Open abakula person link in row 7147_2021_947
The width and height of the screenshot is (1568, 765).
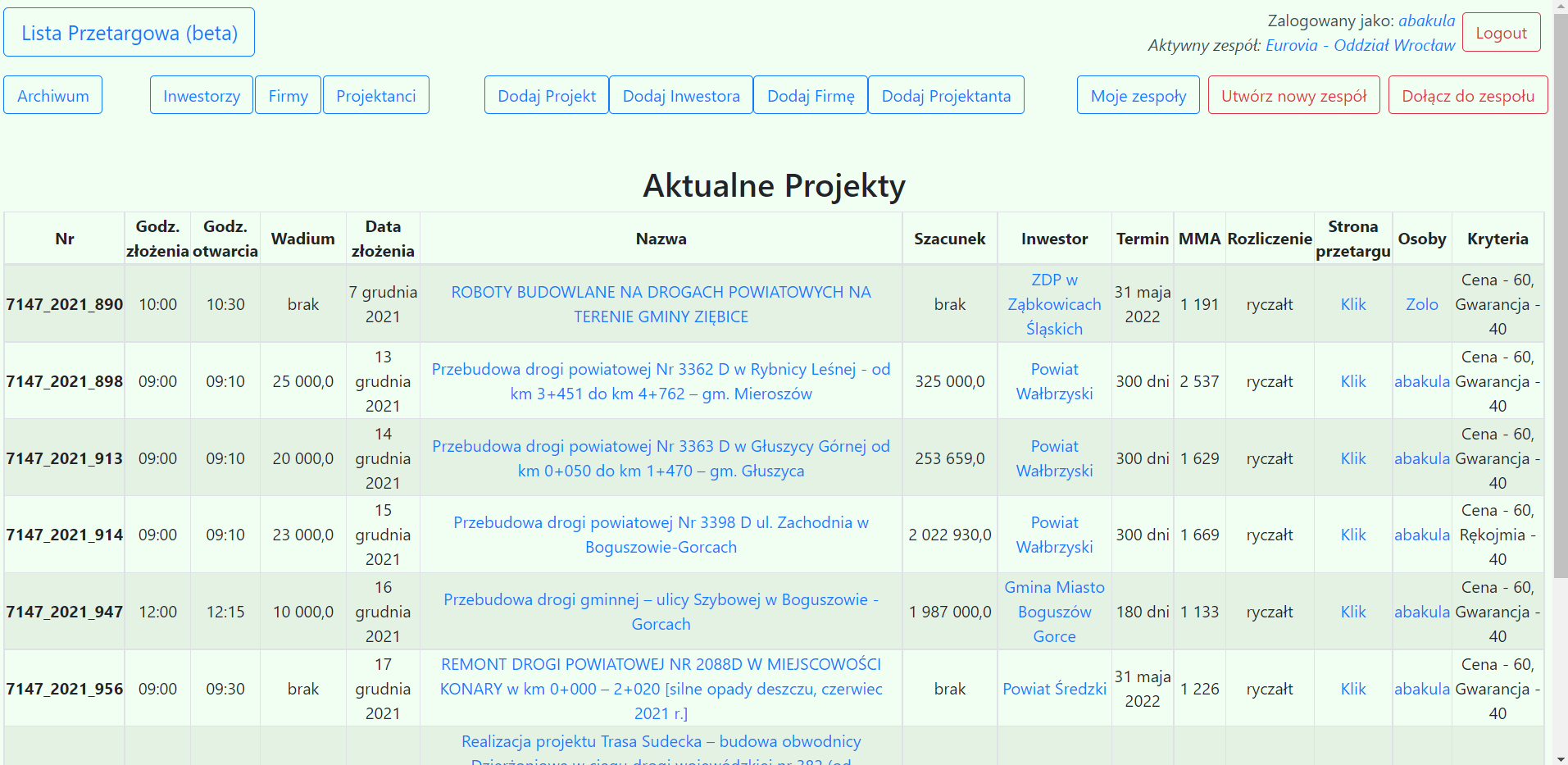pos(1421,612)
